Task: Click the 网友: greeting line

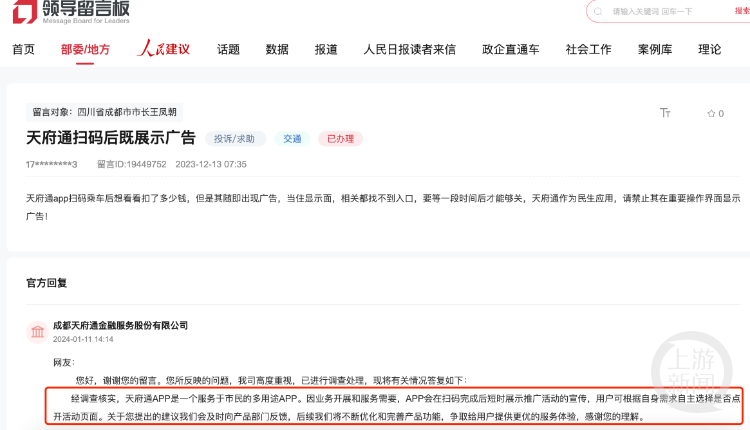Action: (64, 363)
